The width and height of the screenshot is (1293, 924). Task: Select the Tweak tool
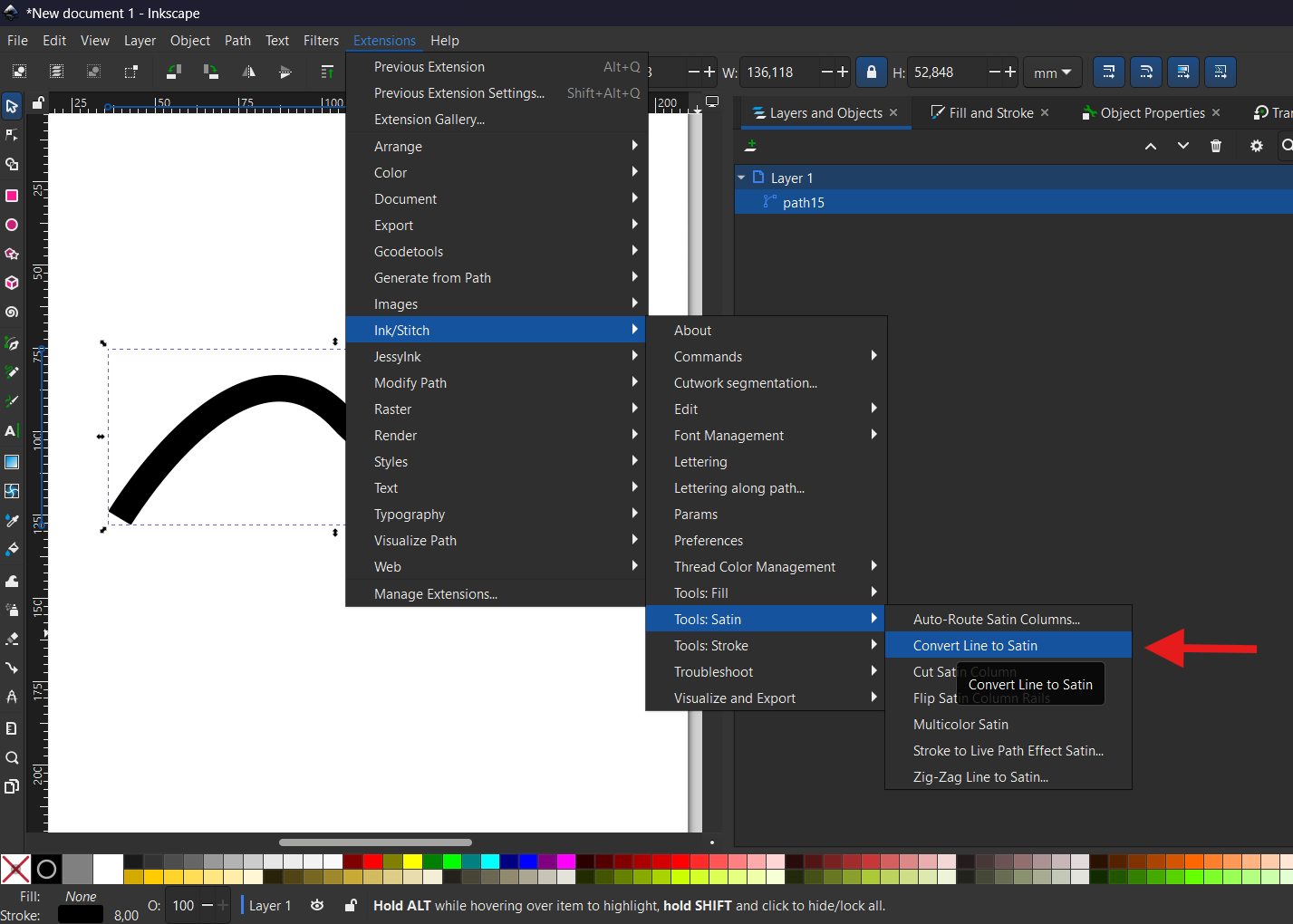pyautogui.click(x=12, y=581)
